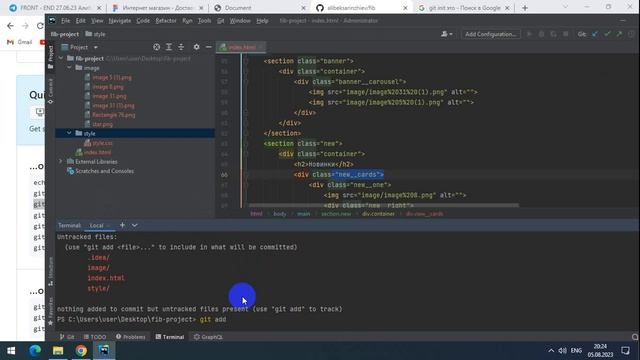
Task: Open the Window menu
Action: click(240, 20)
